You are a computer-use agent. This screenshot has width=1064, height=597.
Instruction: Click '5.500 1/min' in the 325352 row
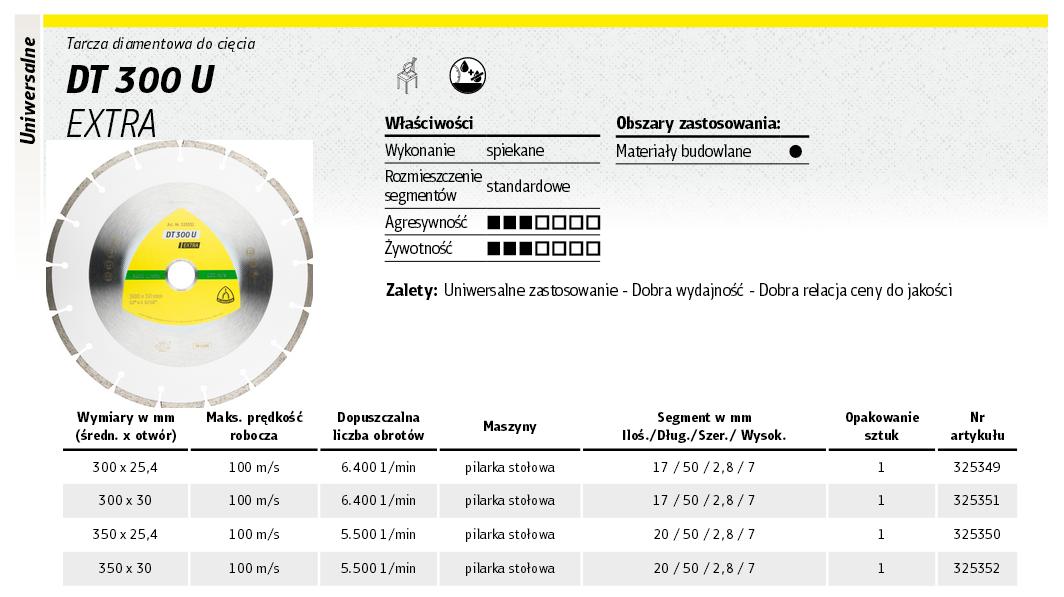379,569
